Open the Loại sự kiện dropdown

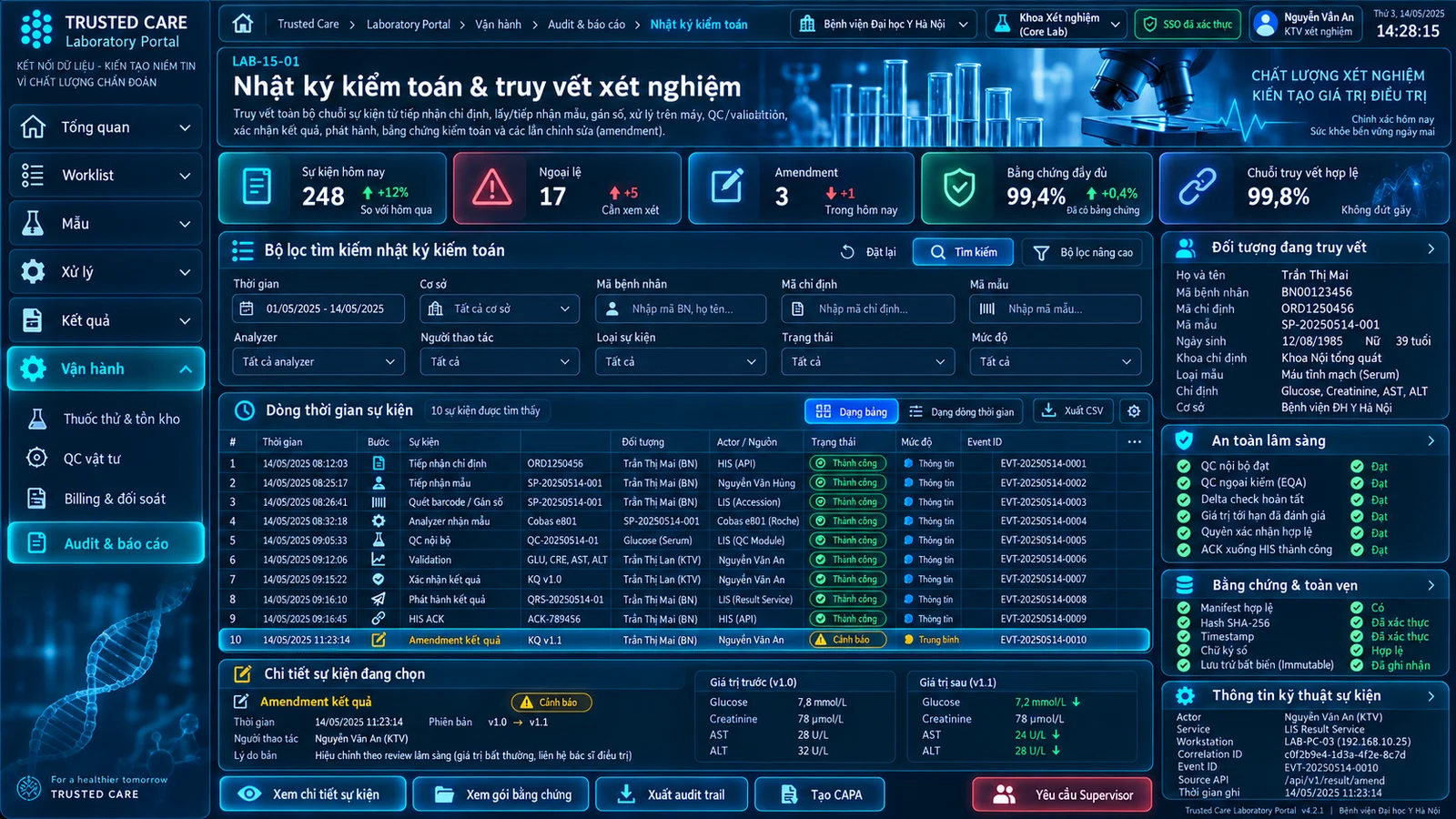[682, 361]
